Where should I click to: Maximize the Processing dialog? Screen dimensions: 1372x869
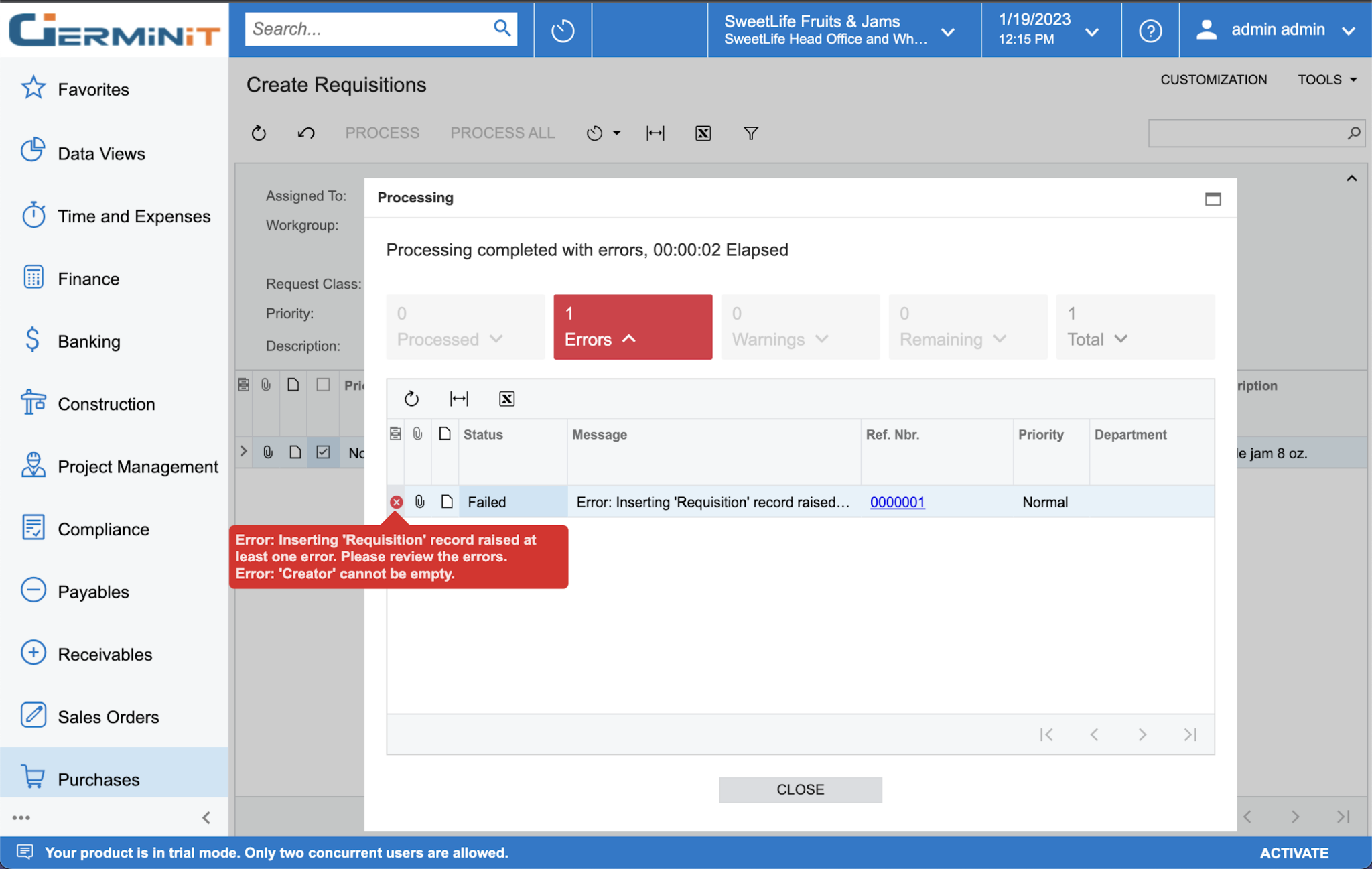click(x=1213, y=199)
